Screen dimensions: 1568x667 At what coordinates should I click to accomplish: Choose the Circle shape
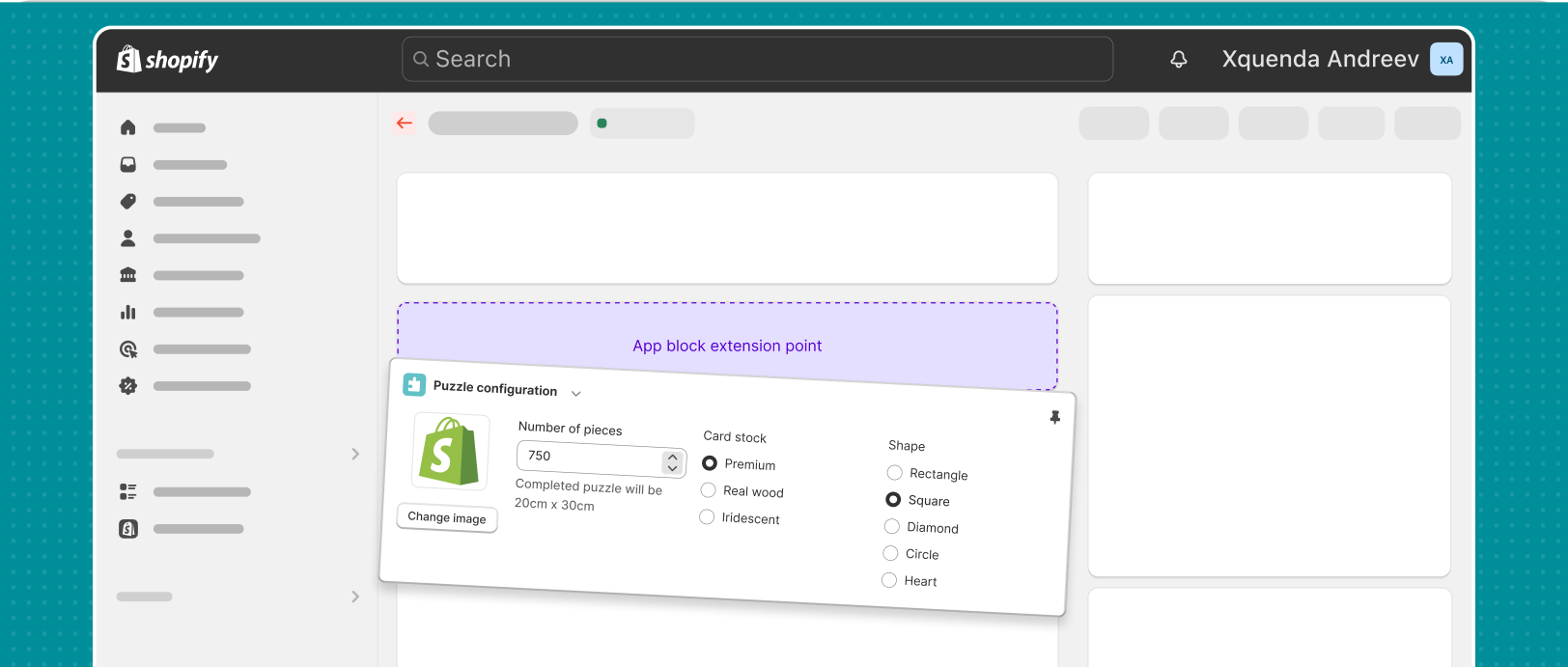pyautogui.click(x=890, y=553)
